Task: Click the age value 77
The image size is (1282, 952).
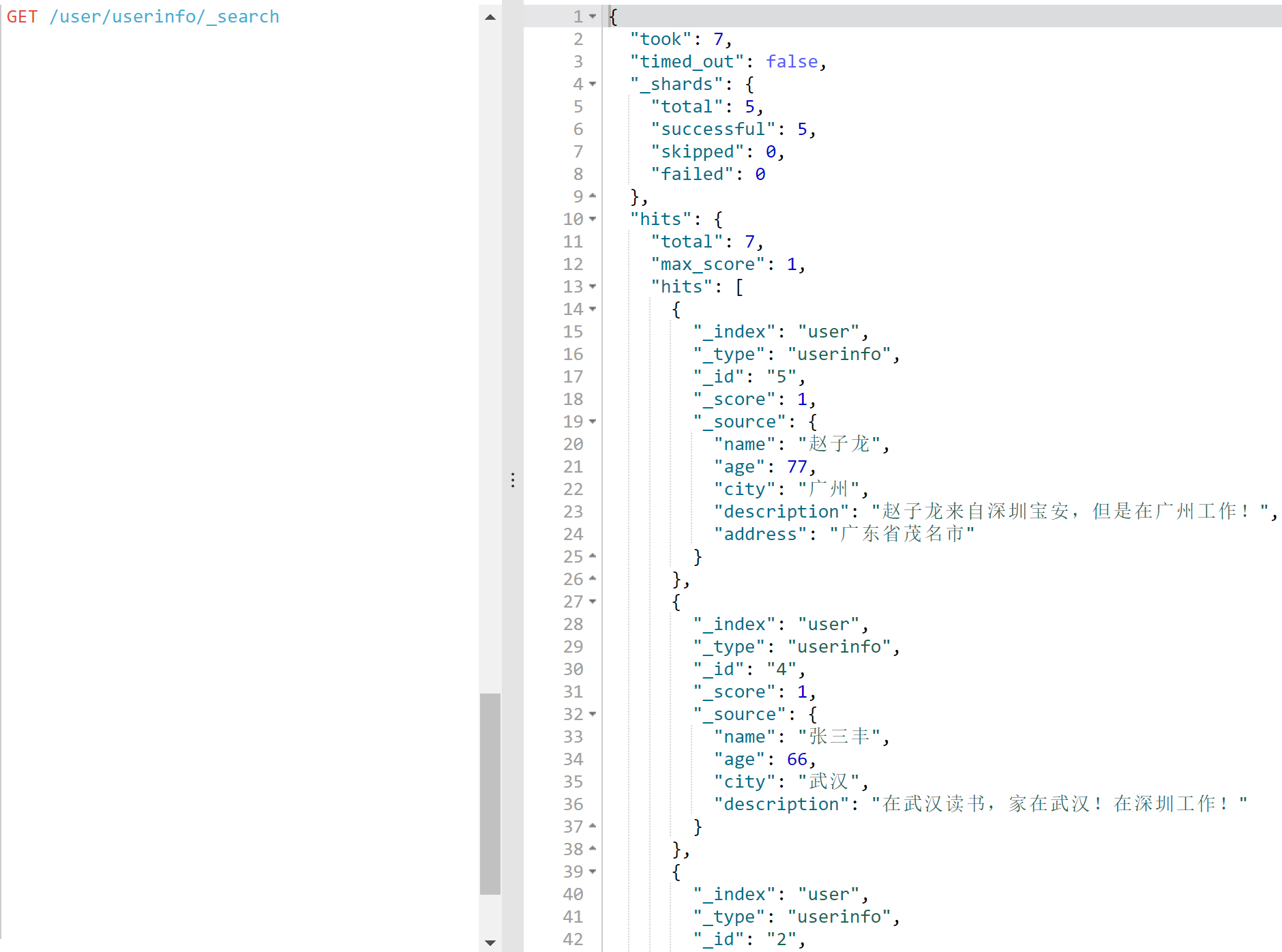Action: (x=797, y=467)
